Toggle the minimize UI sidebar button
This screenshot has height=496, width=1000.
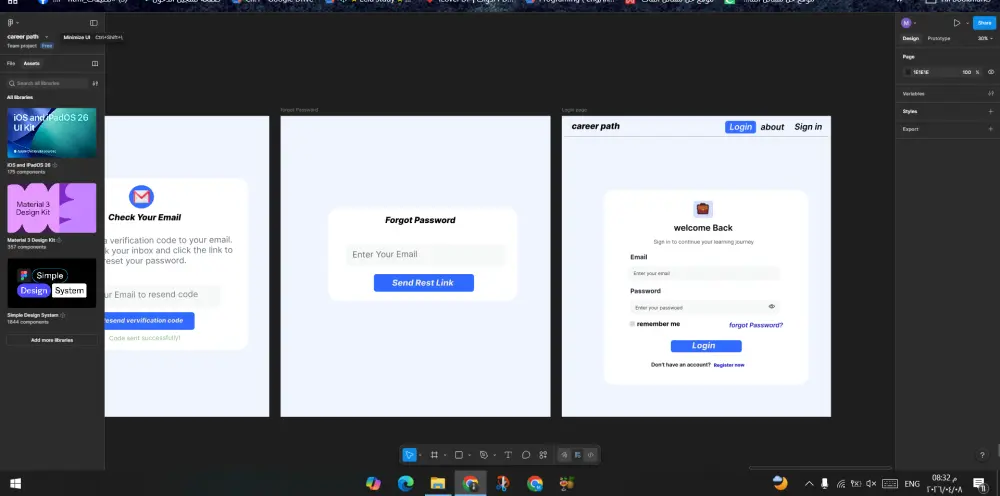click(x=94, y=23)
